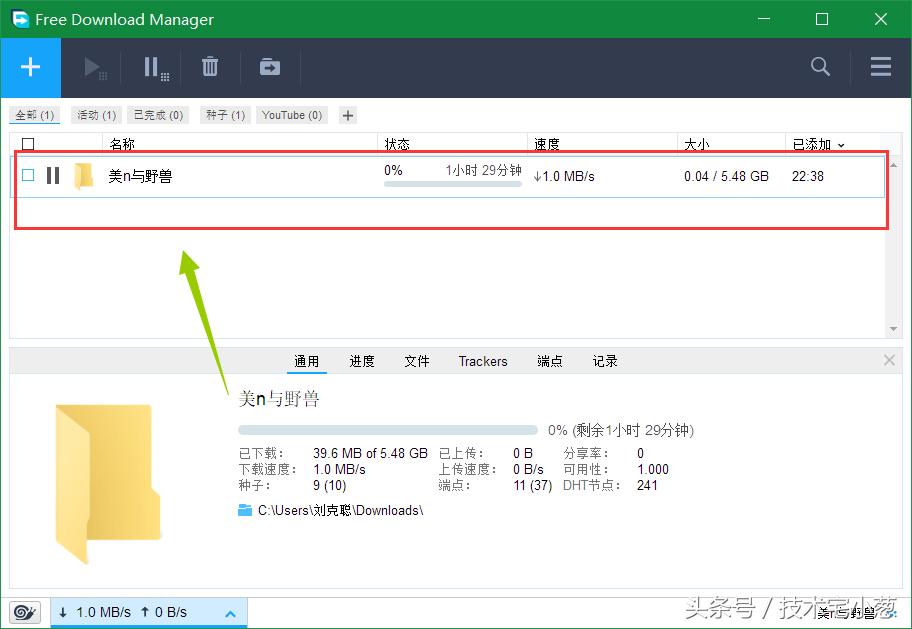Close the details panel with X button

[x=889, y=360]
